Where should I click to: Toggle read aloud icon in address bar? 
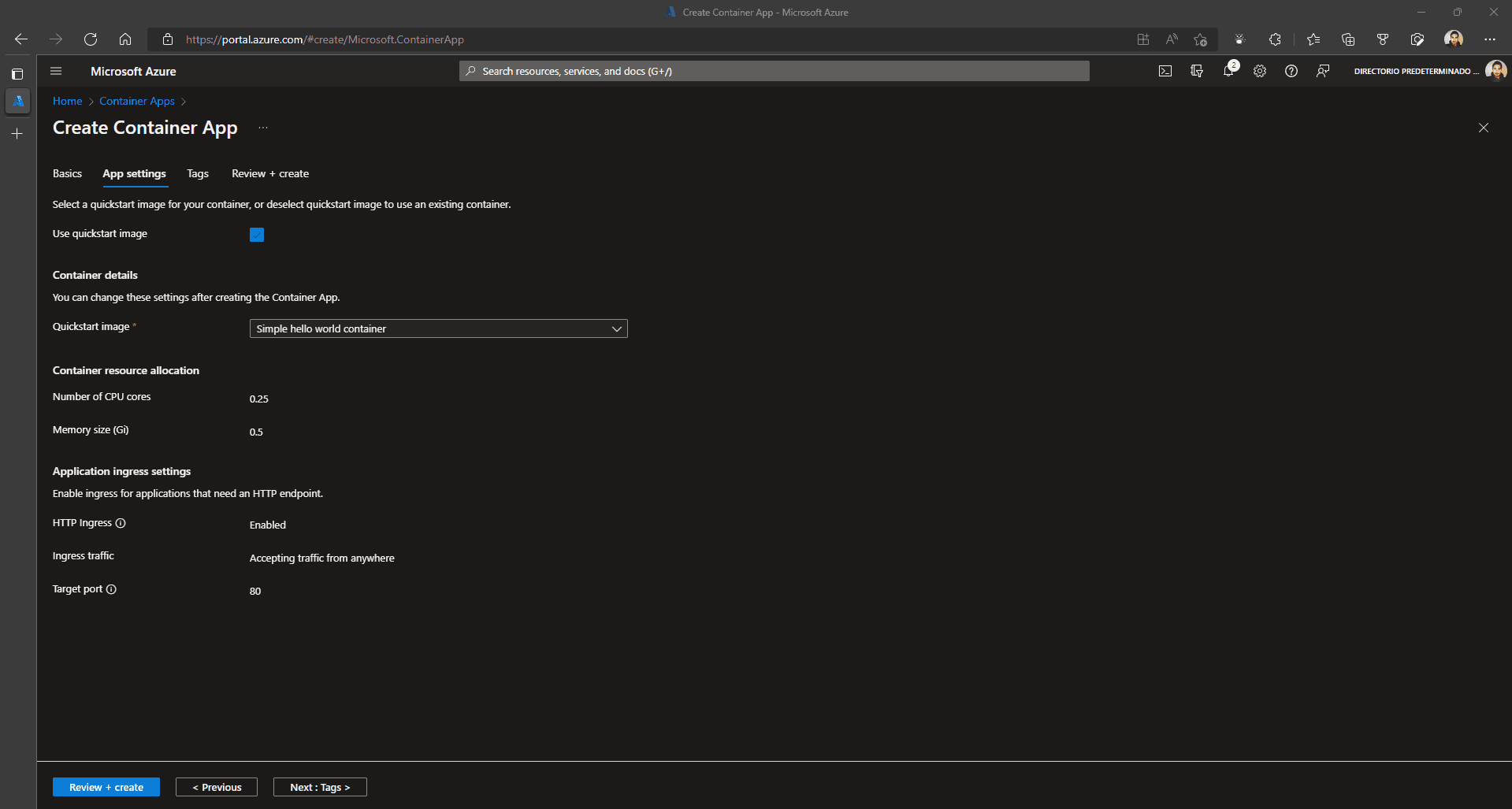pyautogui.click(x=1172, y=39)
